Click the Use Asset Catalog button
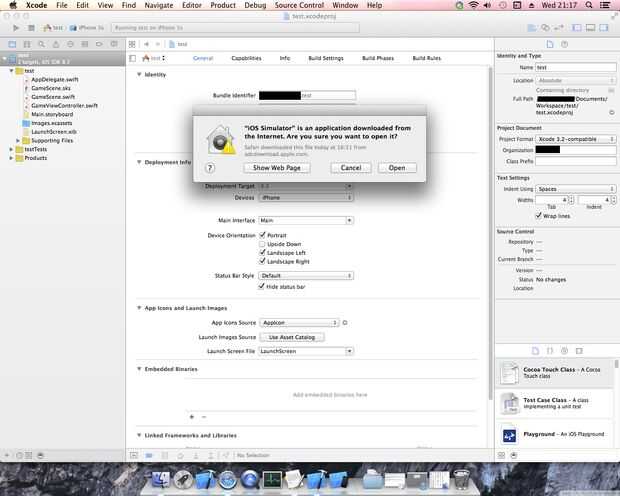 [292, 337]
